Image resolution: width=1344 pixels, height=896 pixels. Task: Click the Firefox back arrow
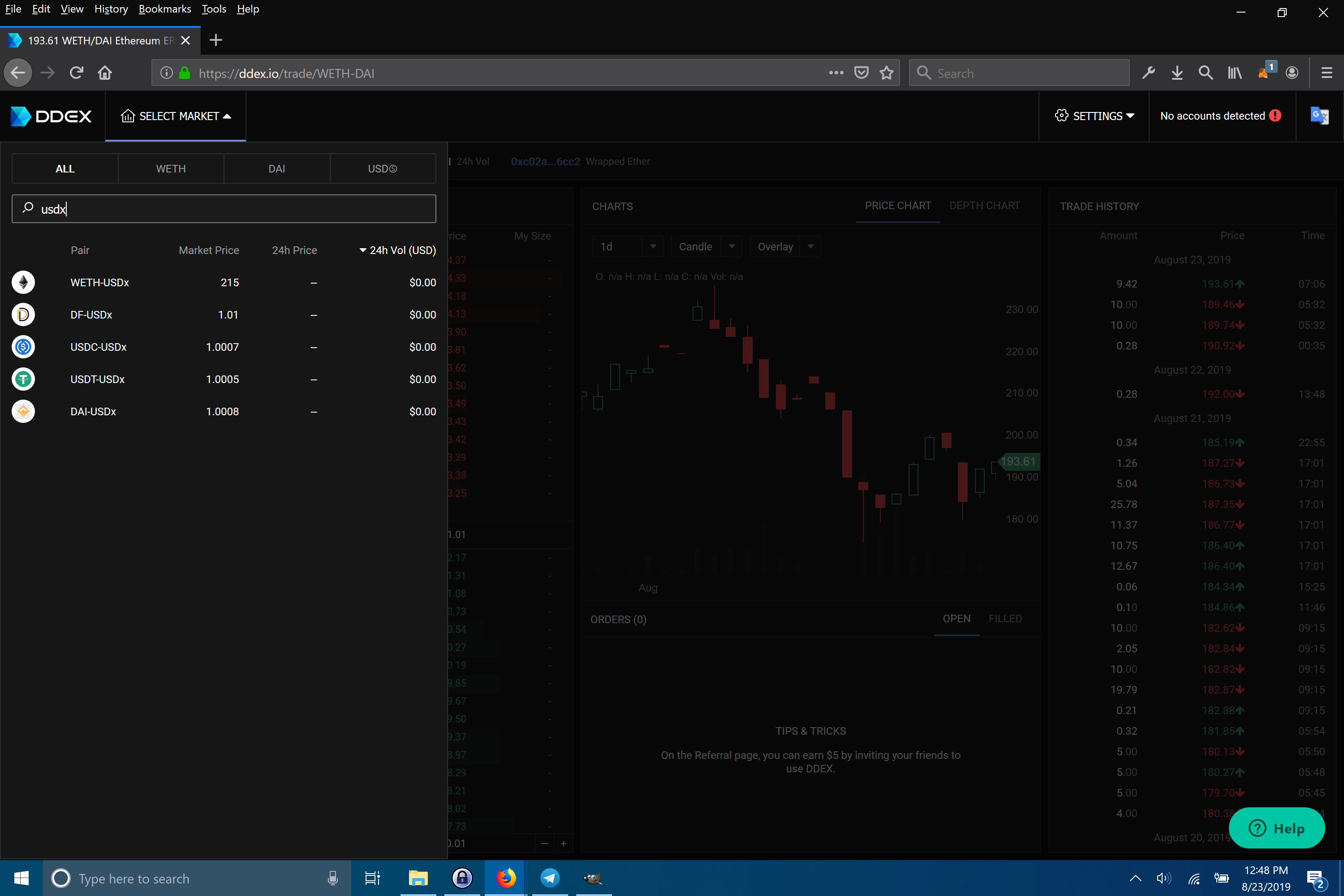[18, 73]
